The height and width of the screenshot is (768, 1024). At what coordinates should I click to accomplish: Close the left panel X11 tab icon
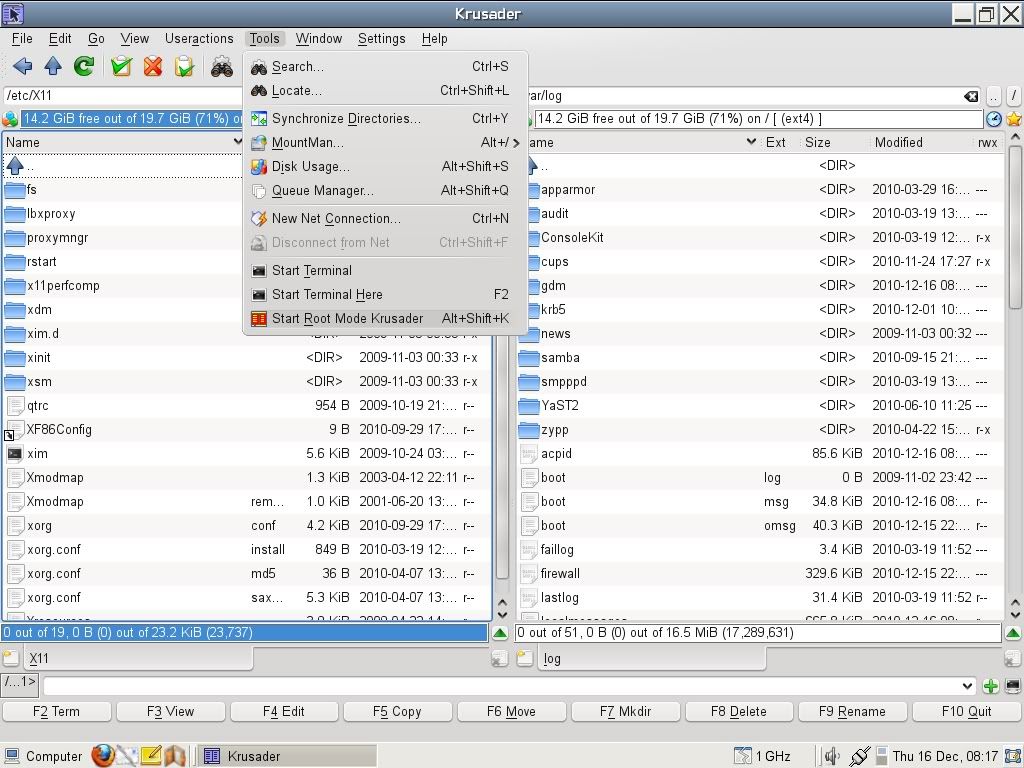(x=500, y=659)
